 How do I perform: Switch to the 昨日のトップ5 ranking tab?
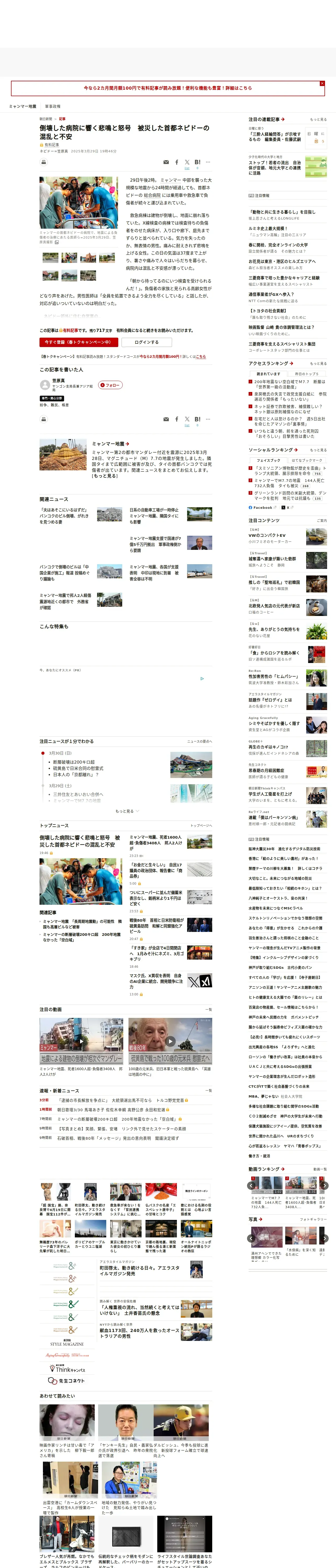[x=307, y=374]
